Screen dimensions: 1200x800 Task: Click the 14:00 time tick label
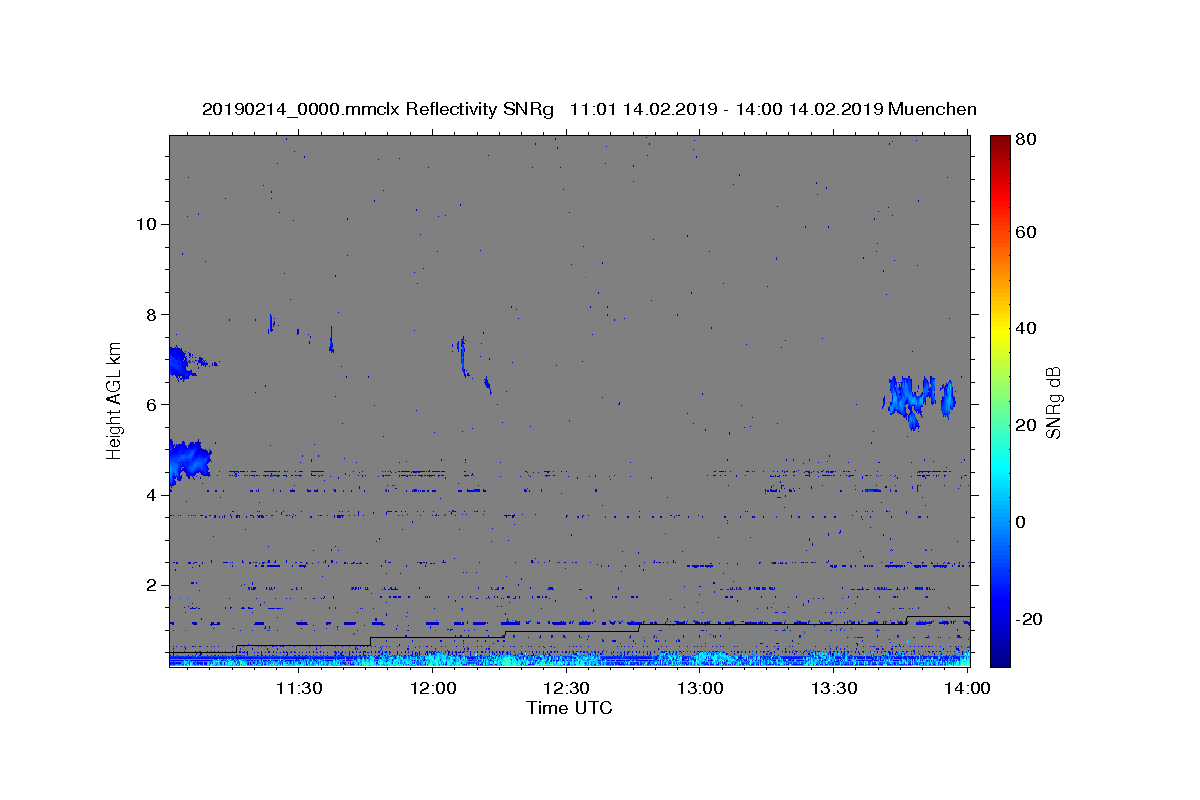click(968, 688)
